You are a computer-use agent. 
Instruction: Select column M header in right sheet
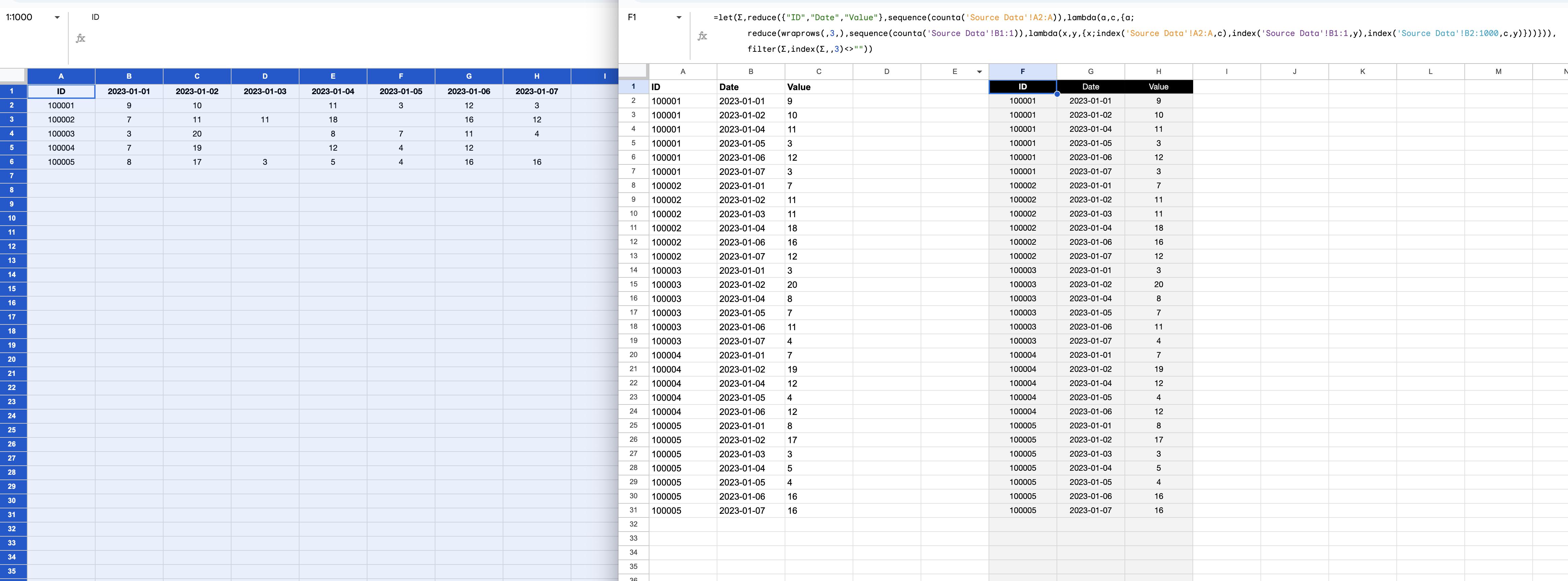pos(1498,72)
